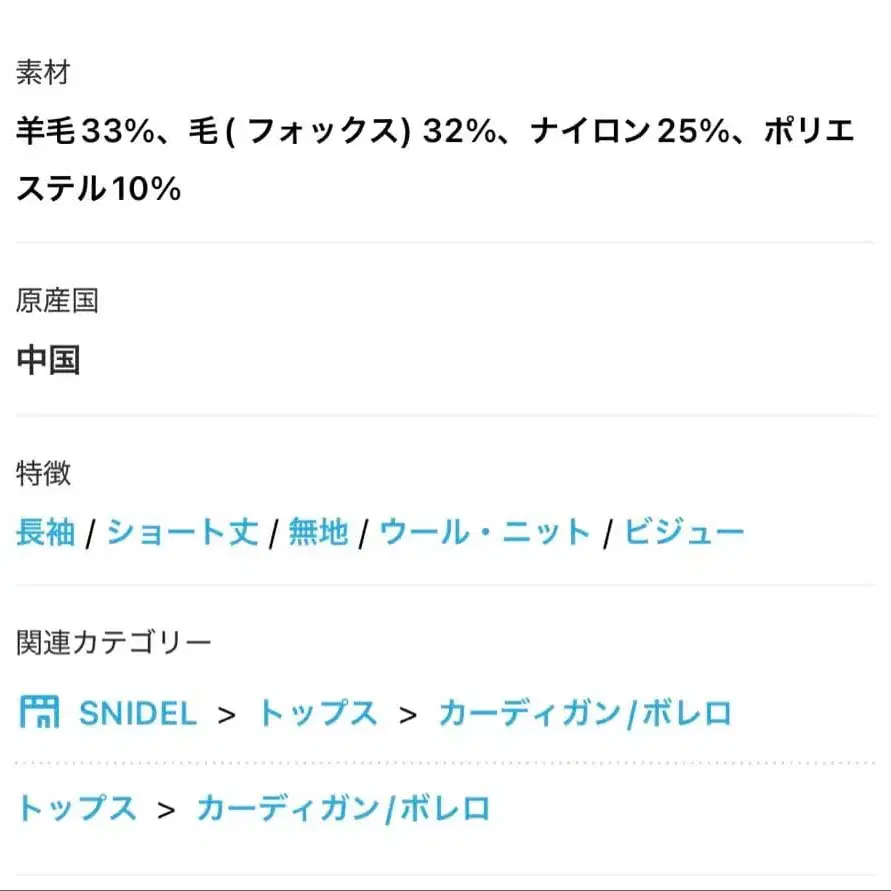Open the SNIDEL brand link
891x891 pixels.
click(137, 713)
